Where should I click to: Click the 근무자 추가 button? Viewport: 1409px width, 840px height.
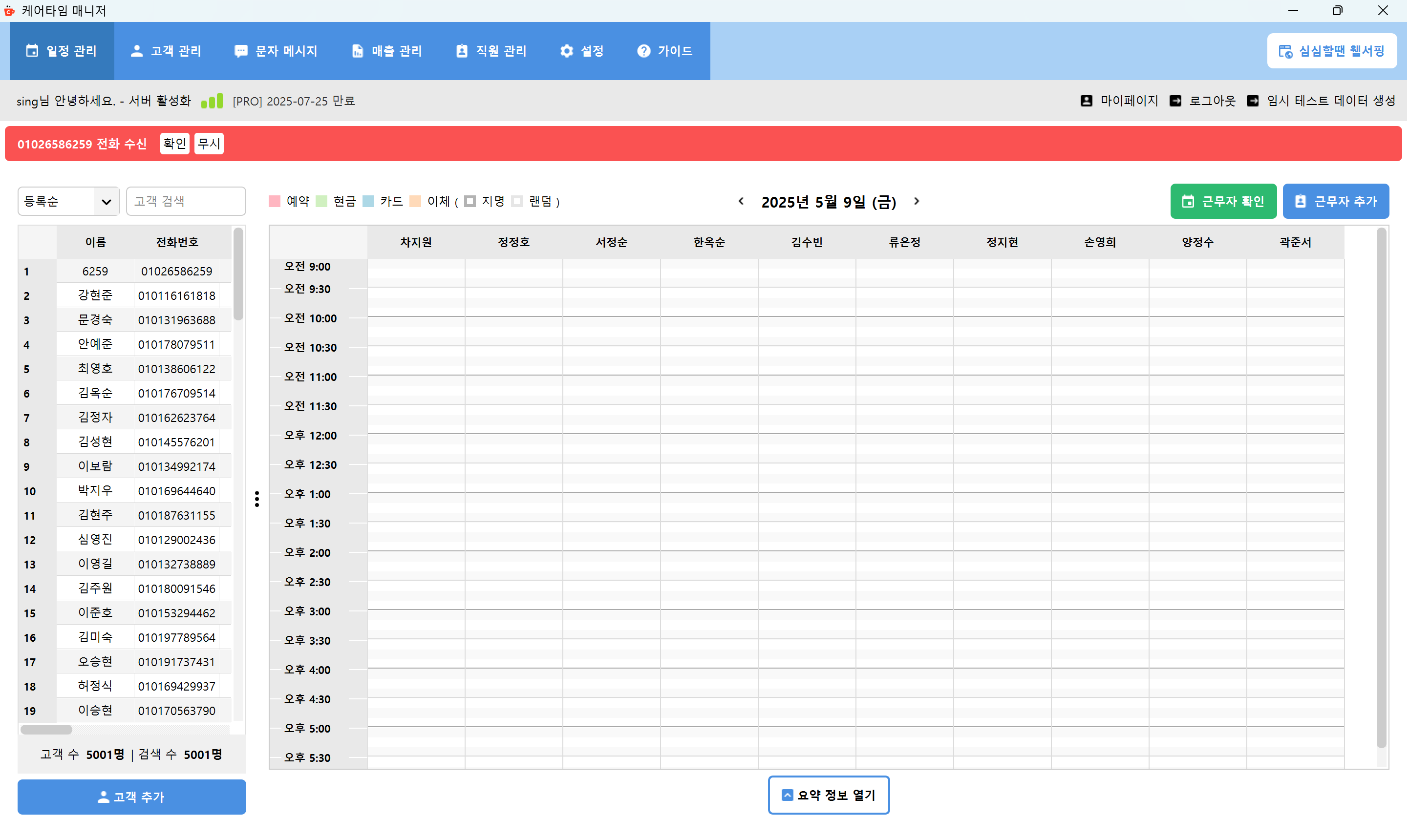[1337, 202]
